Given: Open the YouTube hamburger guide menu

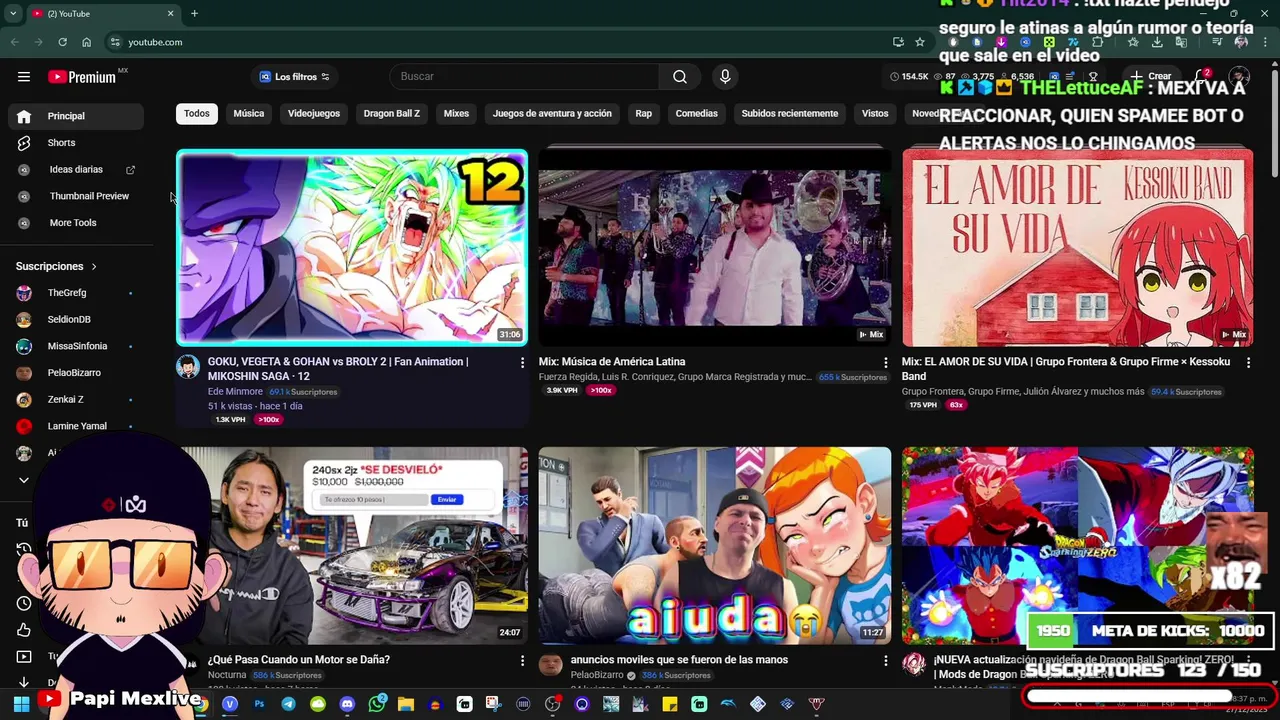Looking at the screenshot, I should [x=24, y=77].
